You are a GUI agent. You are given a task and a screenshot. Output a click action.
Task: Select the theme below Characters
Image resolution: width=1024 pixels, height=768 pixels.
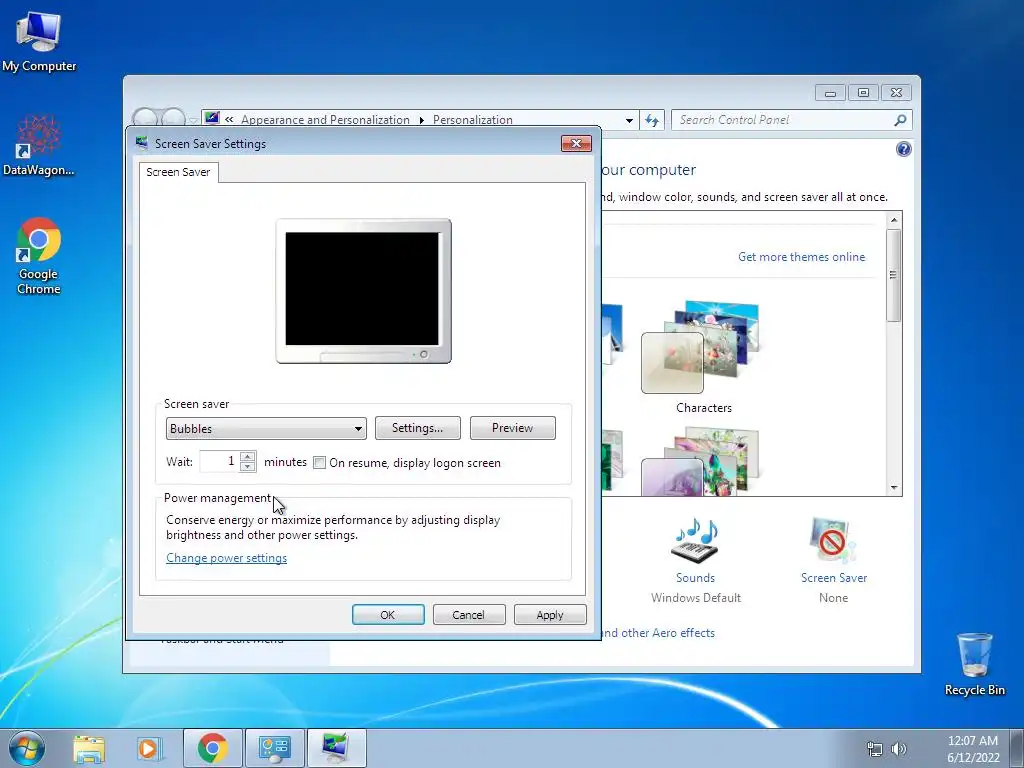[703, 460]
